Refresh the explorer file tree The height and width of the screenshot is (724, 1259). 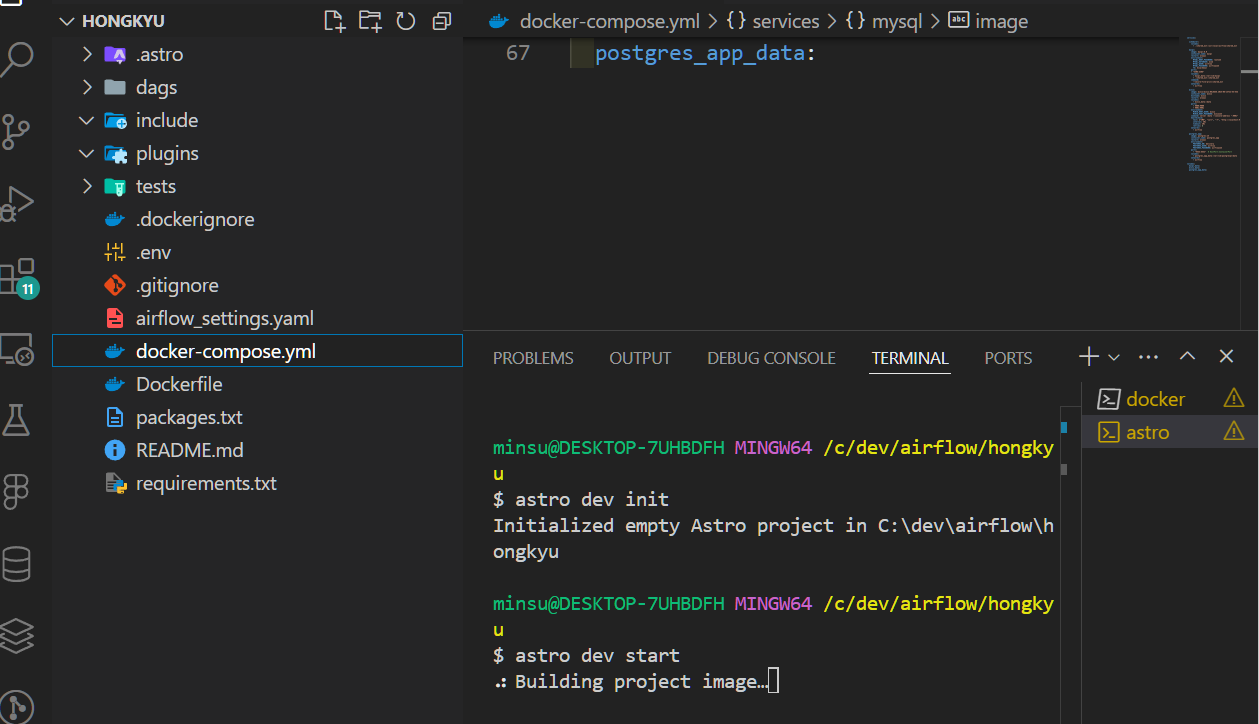click(x=406, y=21)
